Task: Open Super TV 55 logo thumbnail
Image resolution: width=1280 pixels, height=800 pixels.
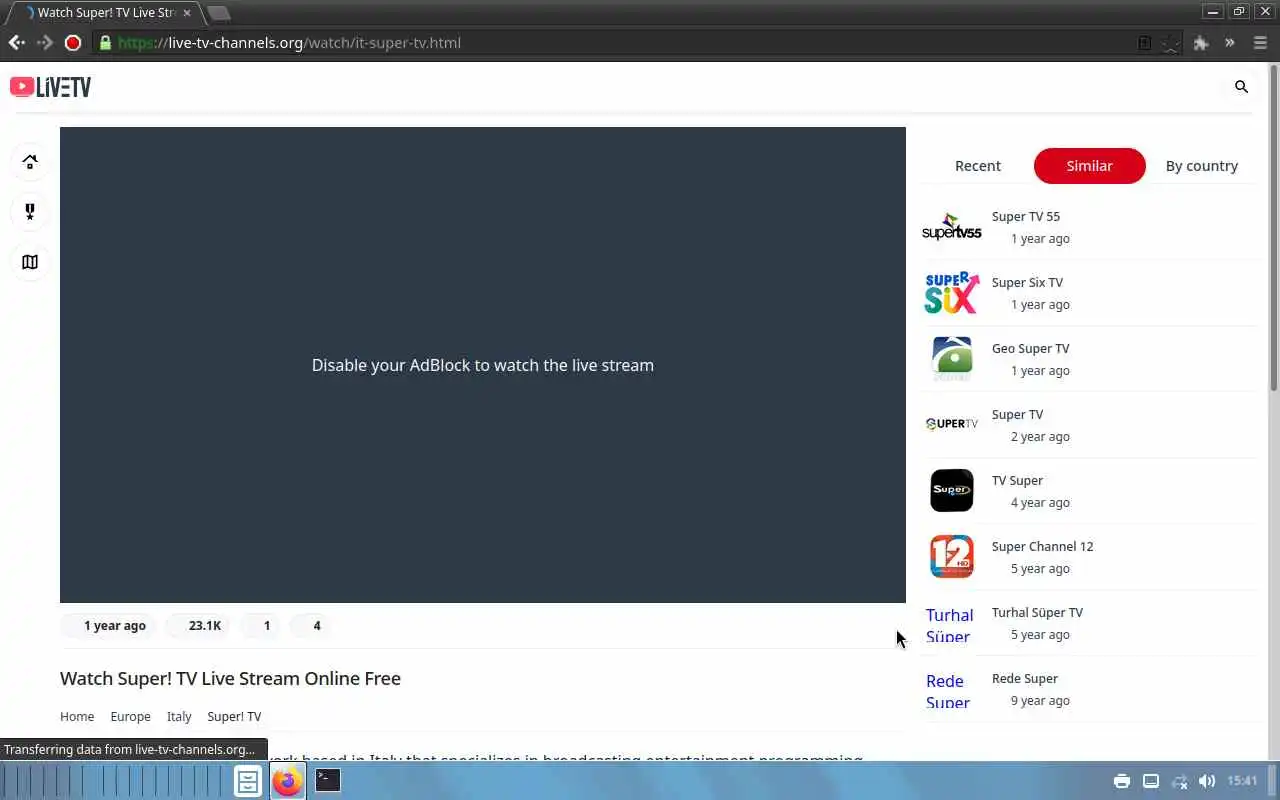Action: pos(951,228)
